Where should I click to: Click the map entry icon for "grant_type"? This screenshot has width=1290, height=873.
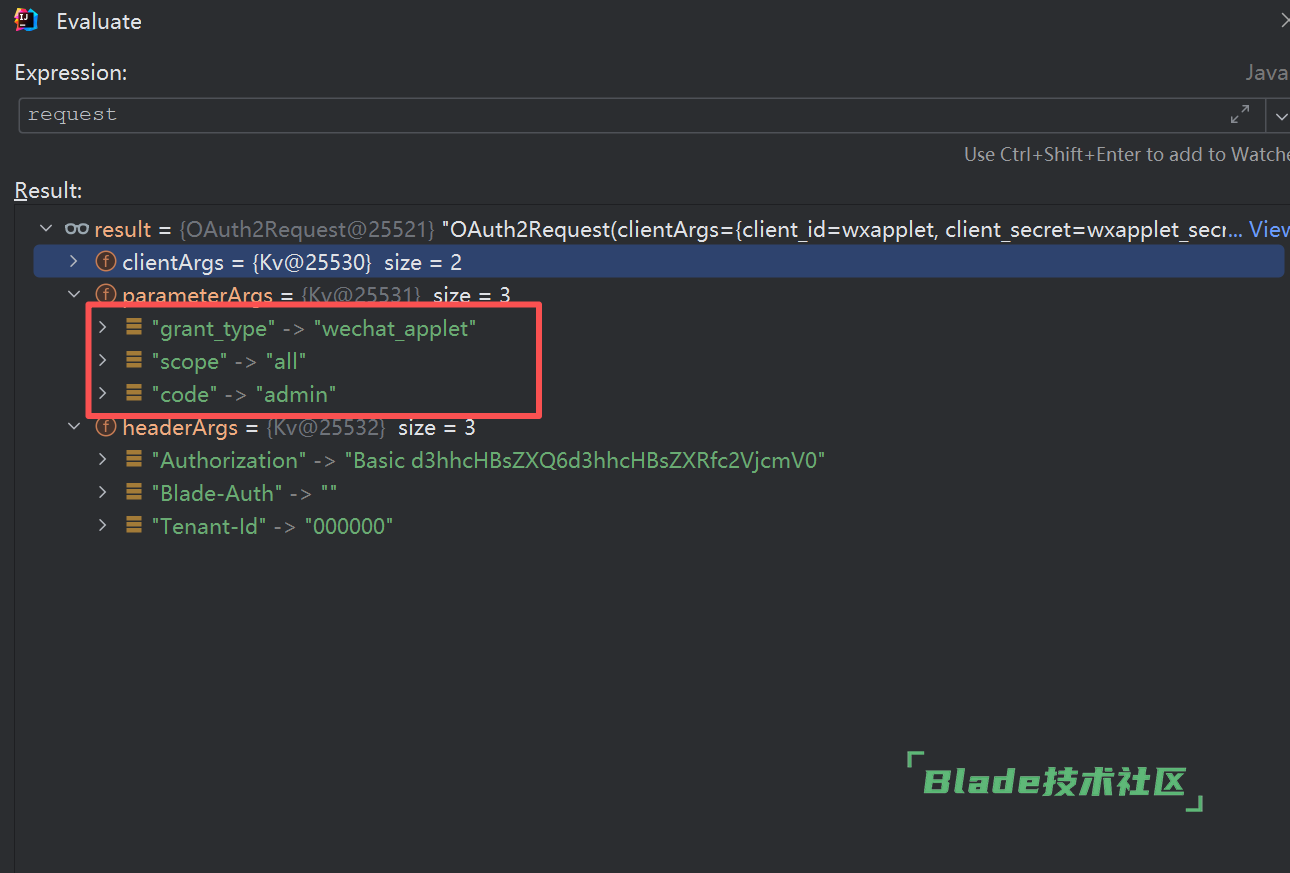[x=133, y=328]
